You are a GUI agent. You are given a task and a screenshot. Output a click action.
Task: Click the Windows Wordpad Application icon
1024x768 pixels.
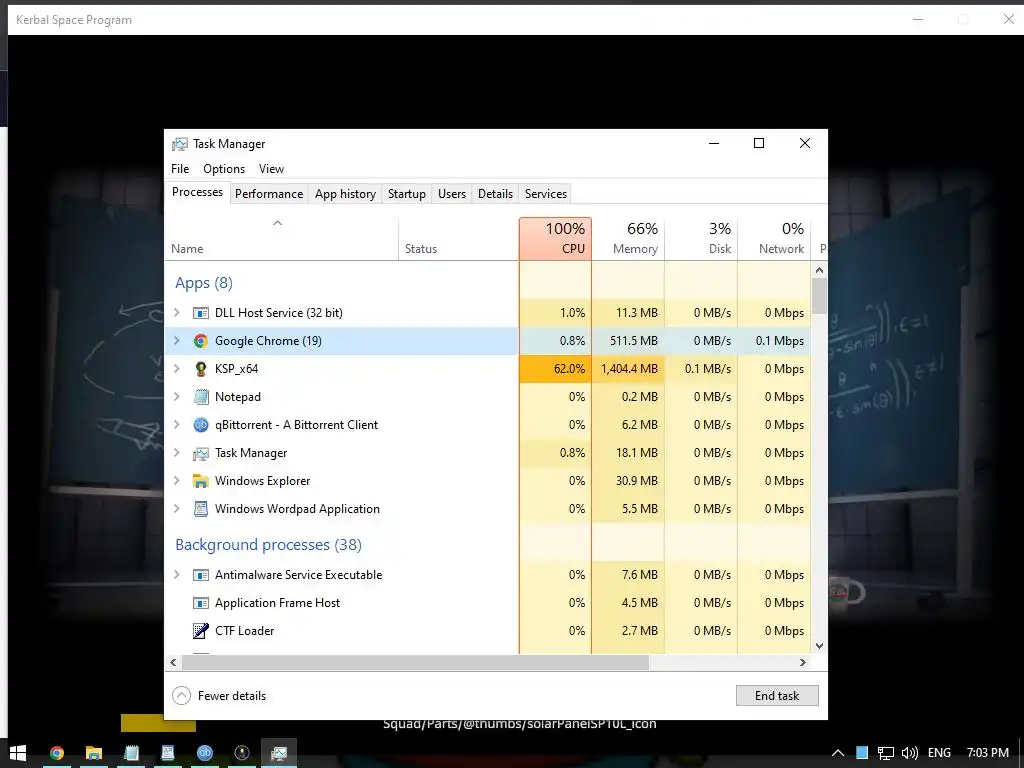pos(200,509)
